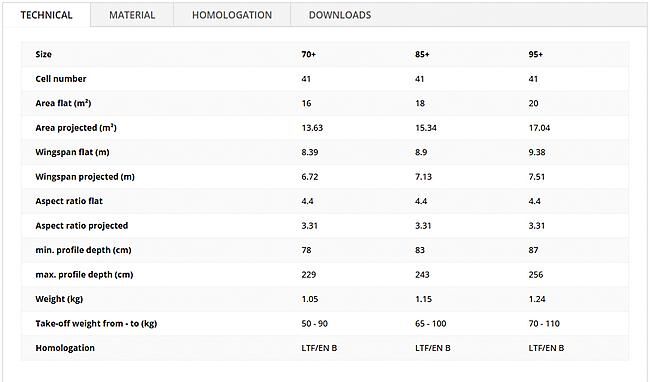Viewport: 650px width, 382px height.
Task: Click aspect ratio projected 3.31 in 95+ column
Action: pos(537,225)
